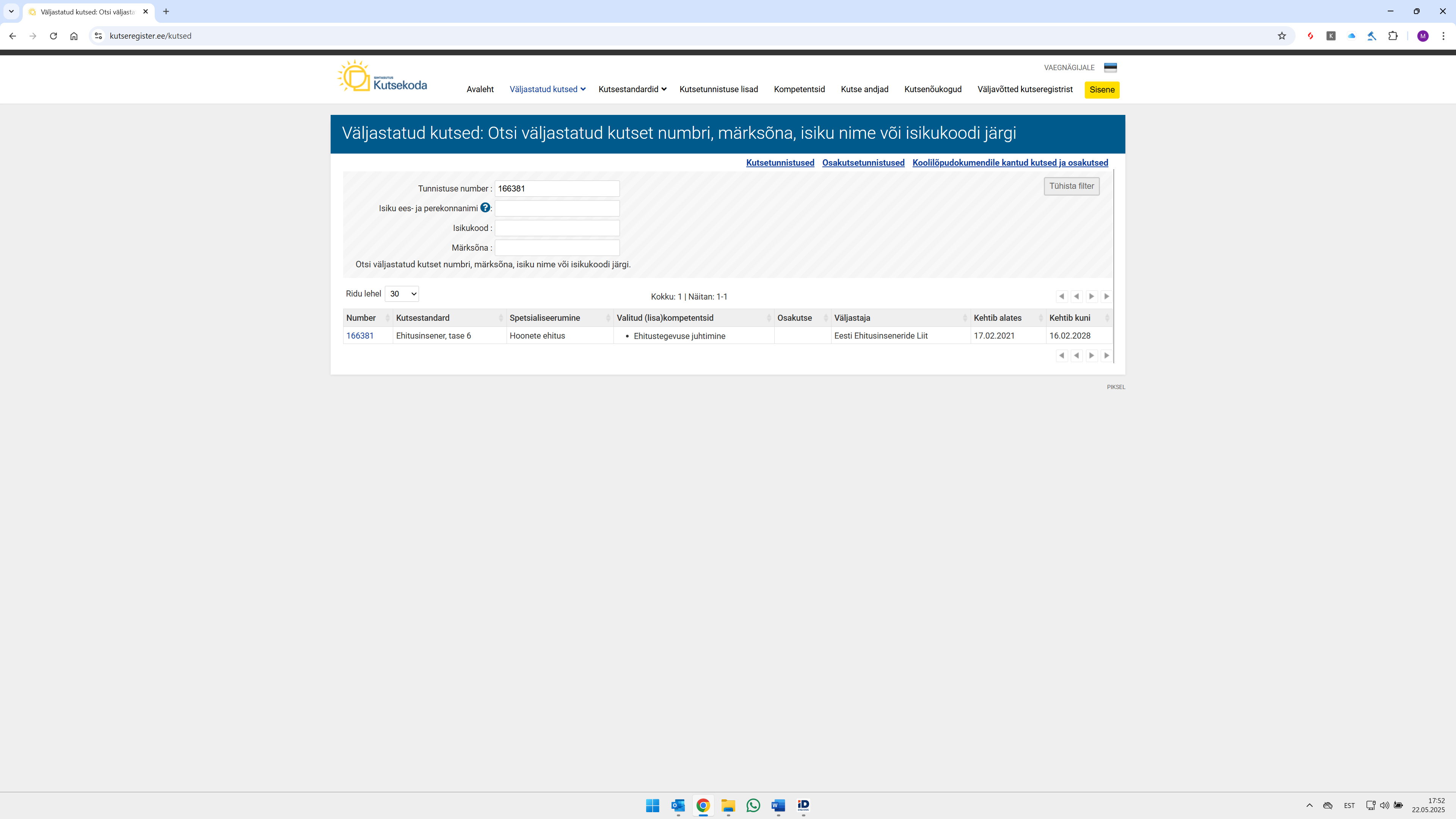Click the Isikukood input field
Image resolution: width=1456 pixels, height=819 pixels.
pyautogui.click(x=557, y=228)
